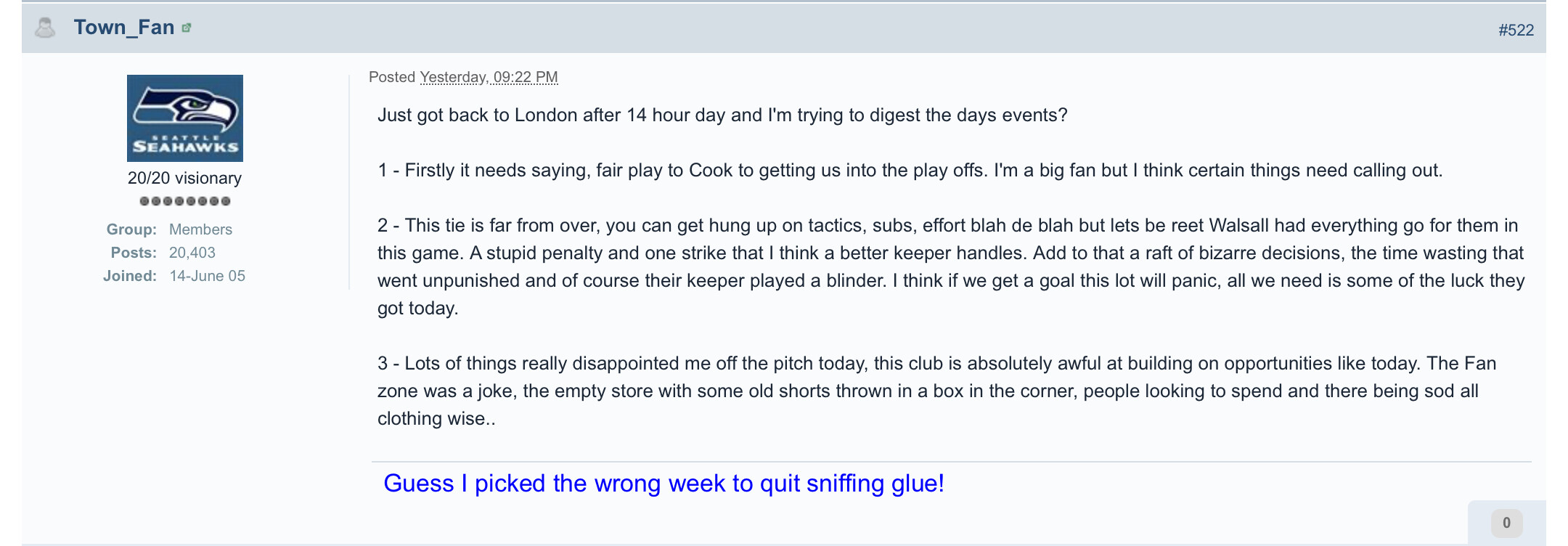The height and width of the screenshot is (546, 1568).
Task: Click the '14-June 05' joined date
Action: (x=207, y=276)
